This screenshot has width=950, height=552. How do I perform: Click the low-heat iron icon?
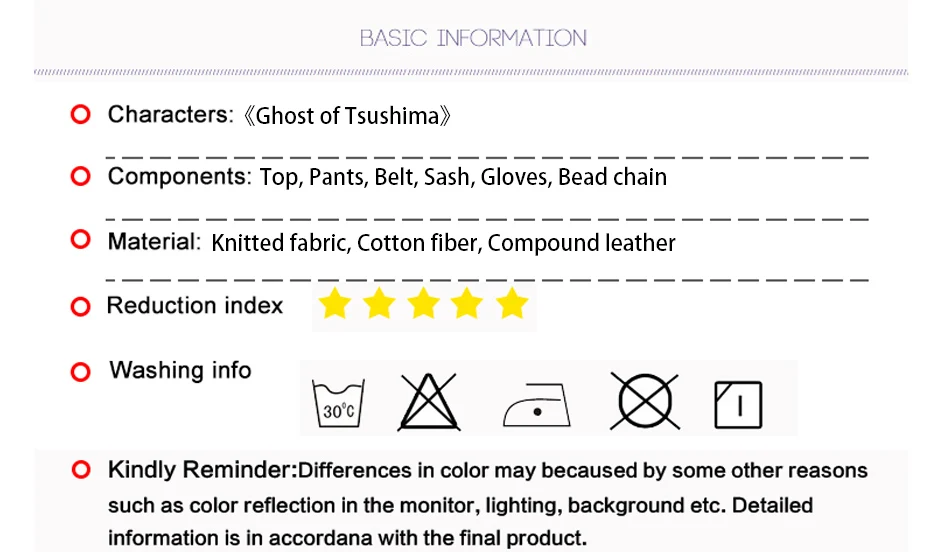tap(537, 405)
